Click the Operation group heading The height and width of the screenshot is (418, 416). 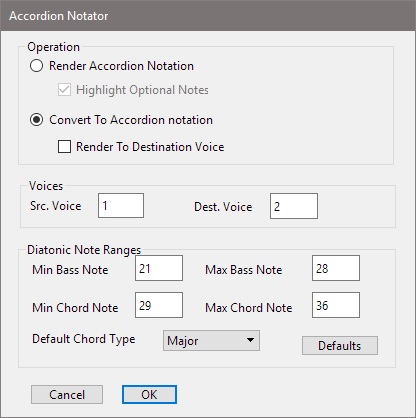click(x=53, y=47)
